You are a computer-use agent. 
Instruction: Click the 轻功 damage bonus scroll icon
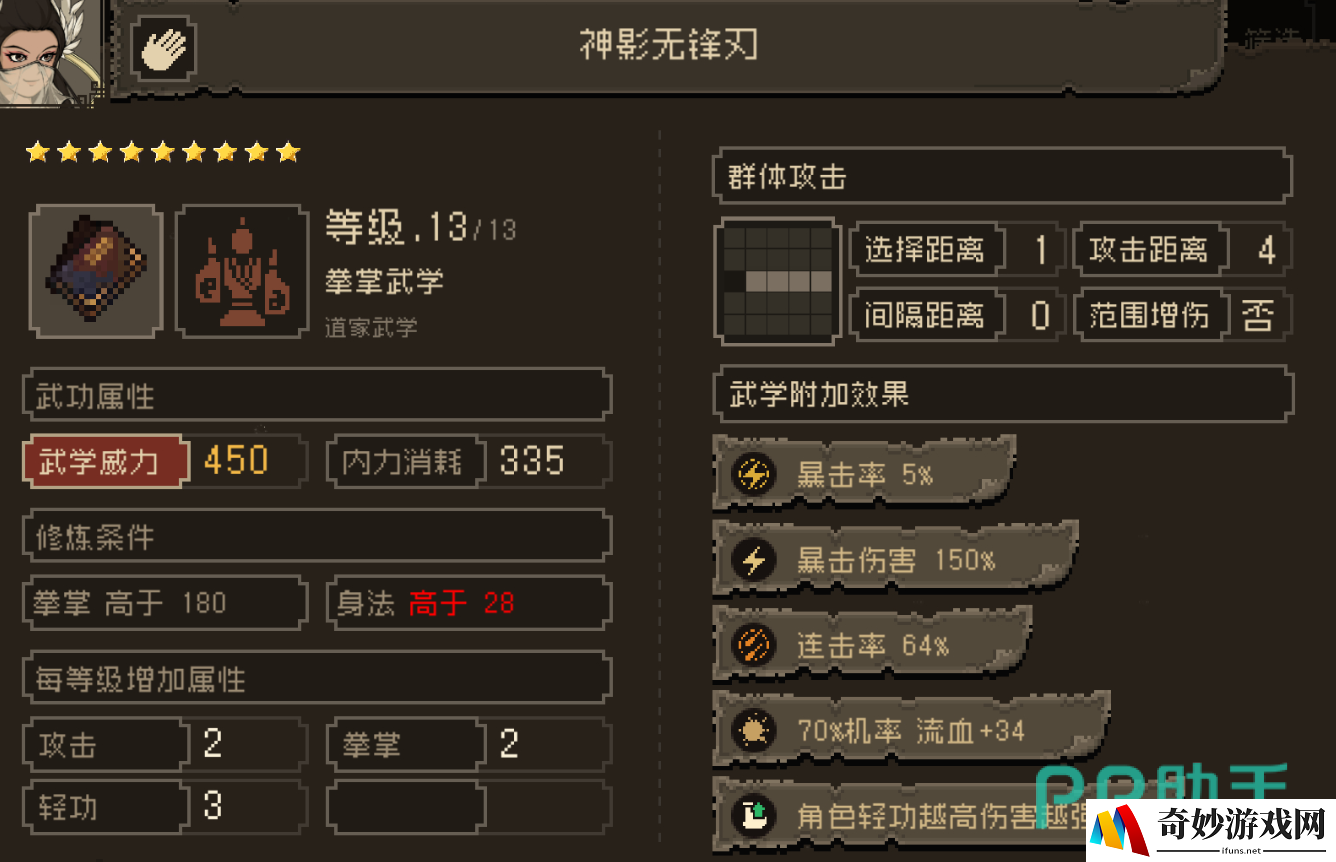point(753,816)
